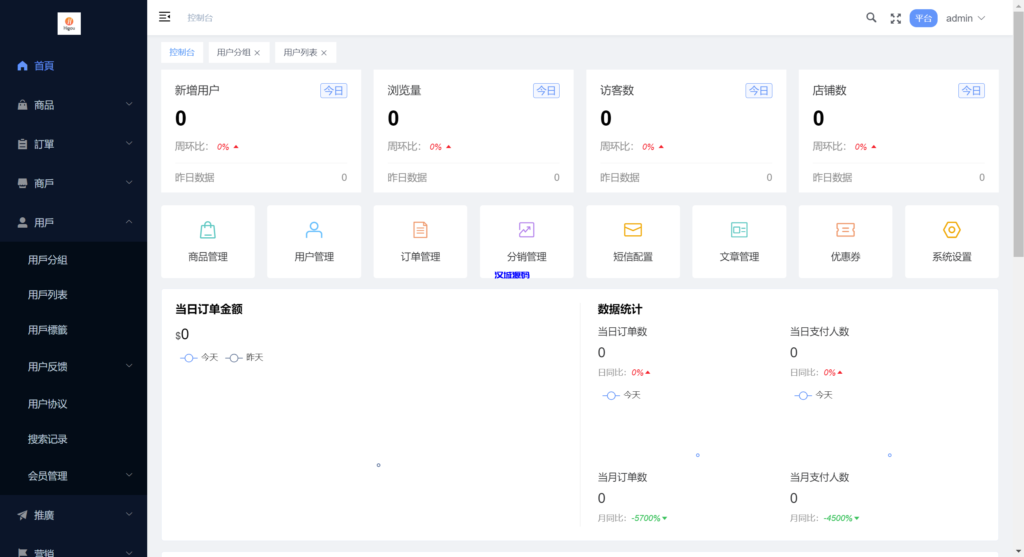Click the -5700% value under 当月订单数
The width and height of the screenshot is (1024, 557).
(648, 518)
